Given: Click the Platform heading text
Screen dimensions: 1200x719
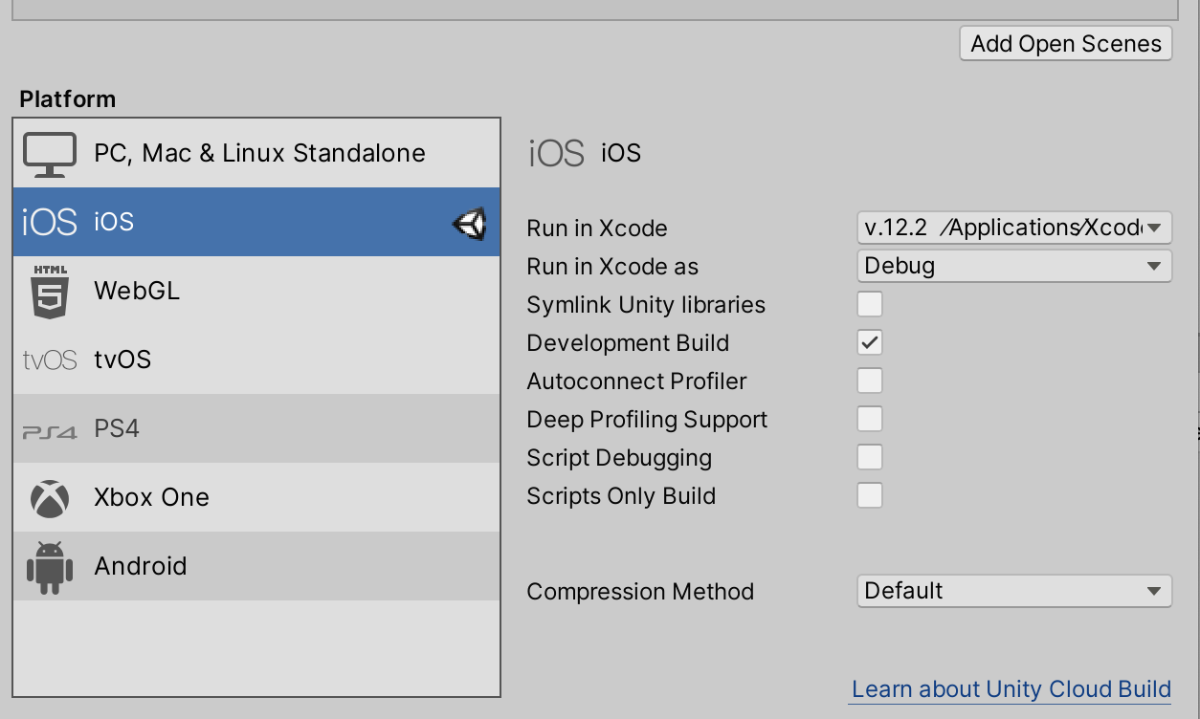Looking at the screenshot, I should (x=68, y=99).
